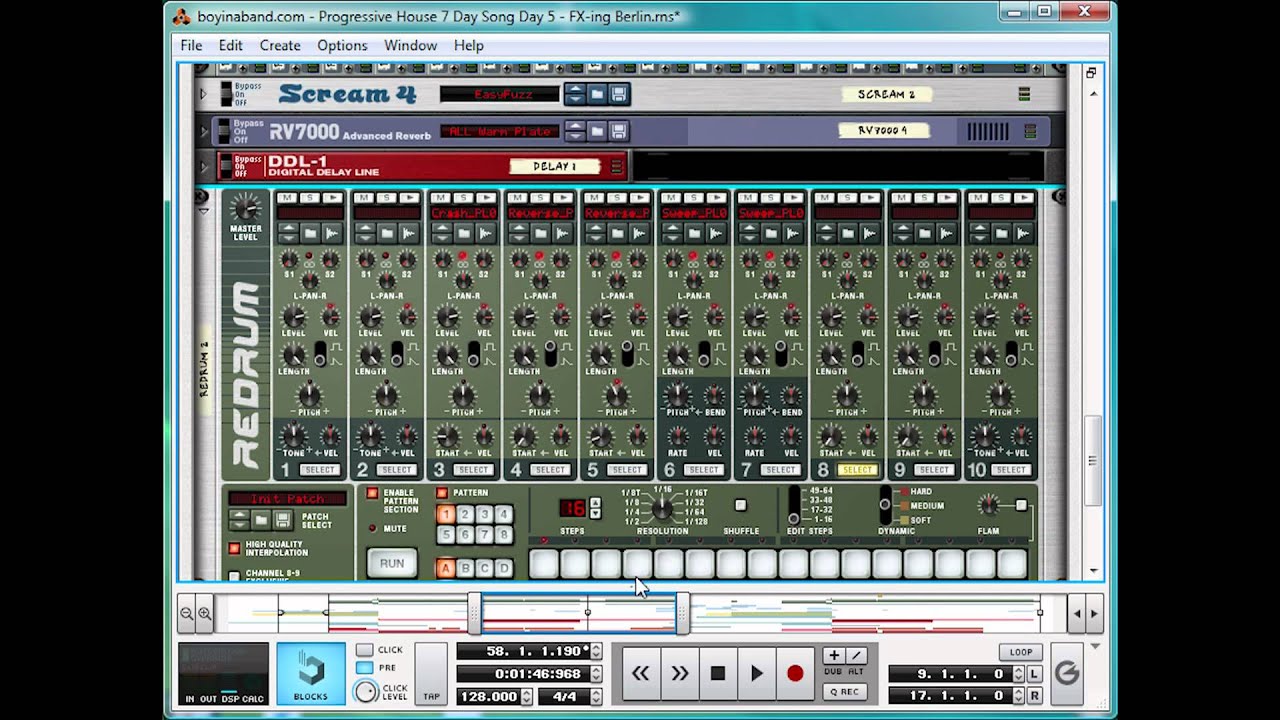
Task: Open the Edit menu
Action: coord(231,45)
